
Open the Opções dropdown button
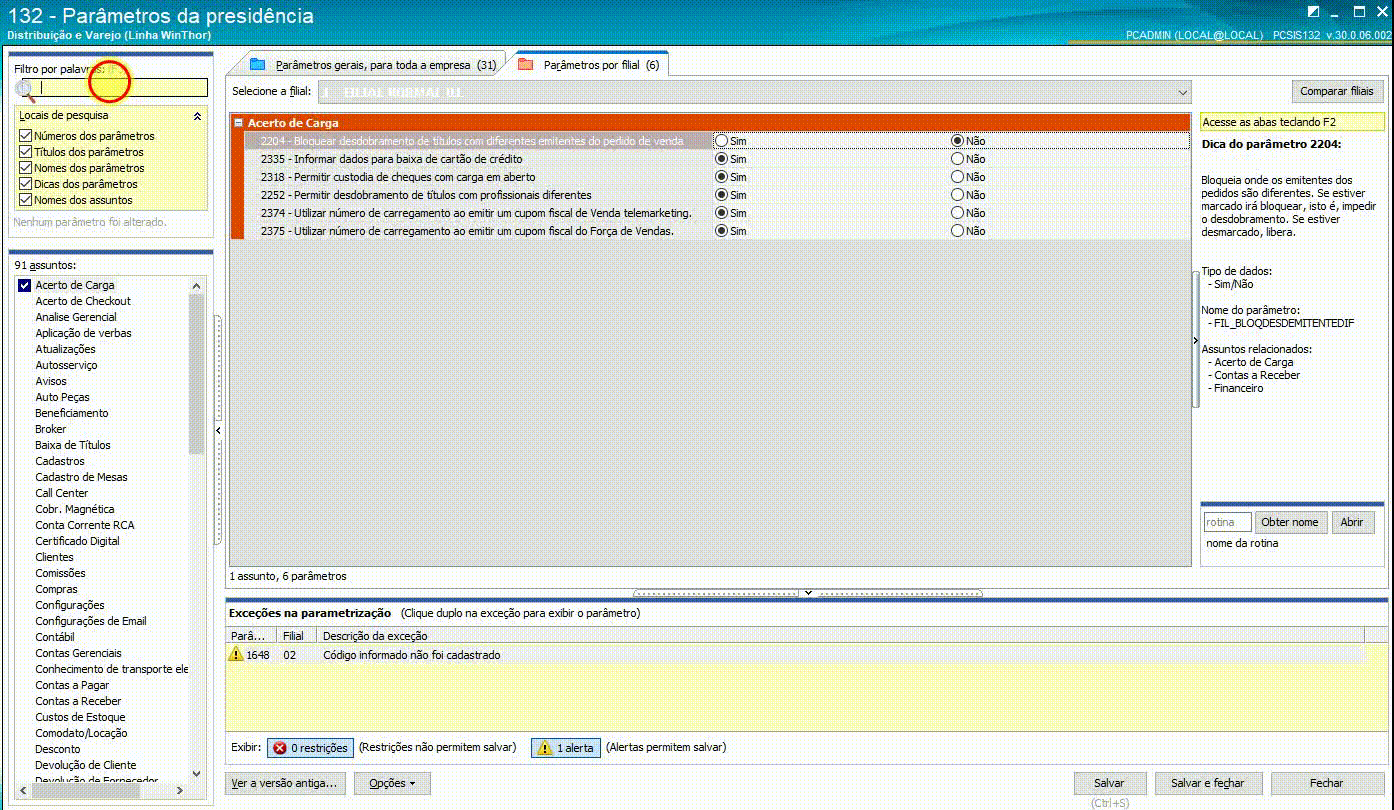coord(392,783)
